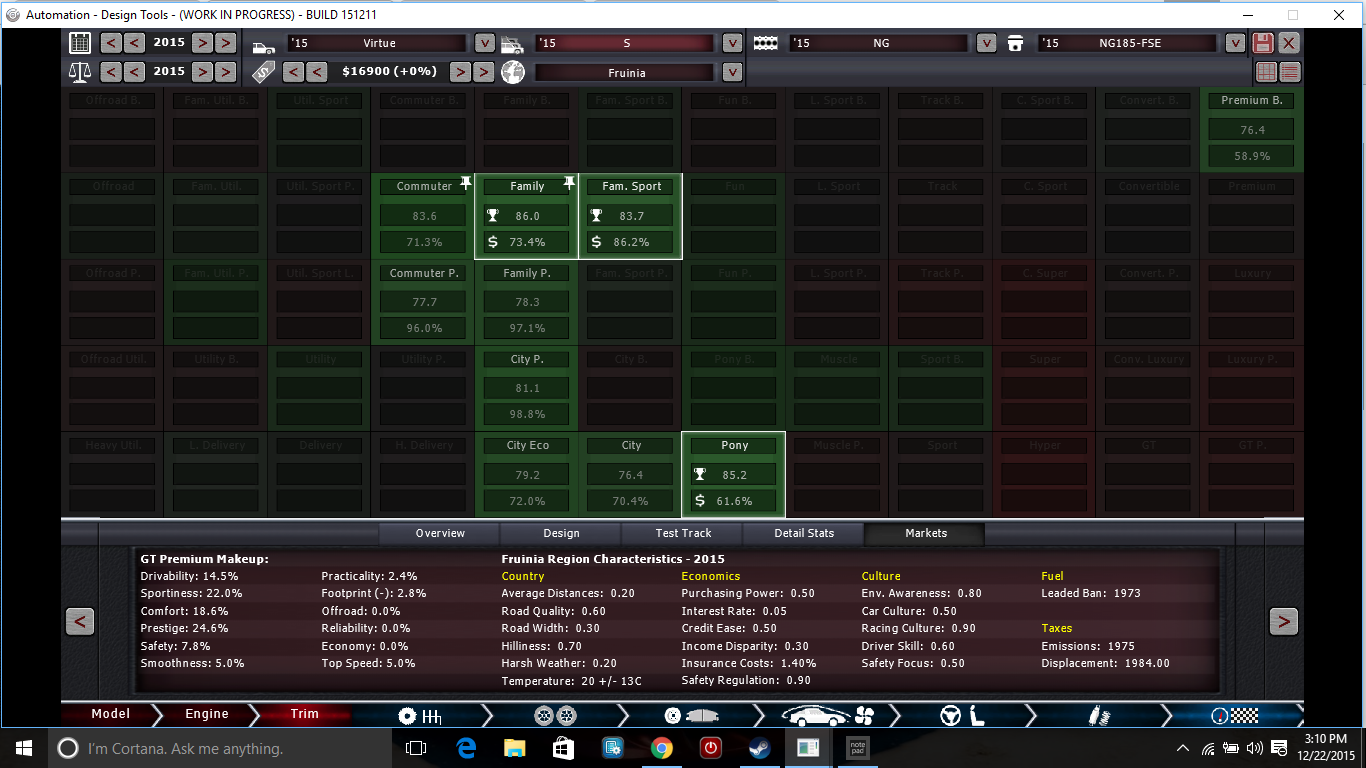Image resolution: width=1366 pixels, height=768 pixels.
Task: Open Google Chrome from the taskbar
Action: [661, 748]
